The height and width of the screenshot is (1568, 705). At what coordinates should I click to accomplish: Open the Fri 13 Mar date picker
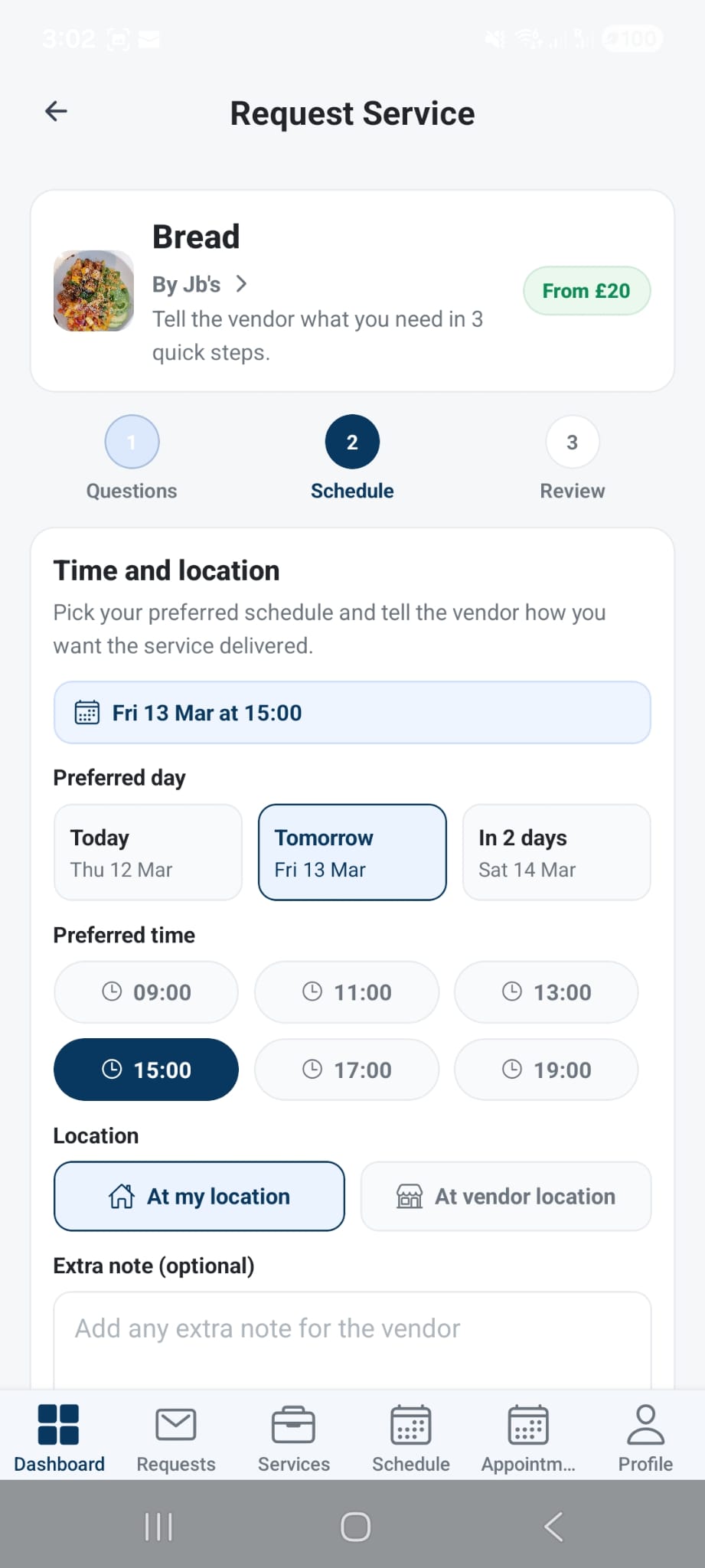pyautogui.click(x=352, y=713)
